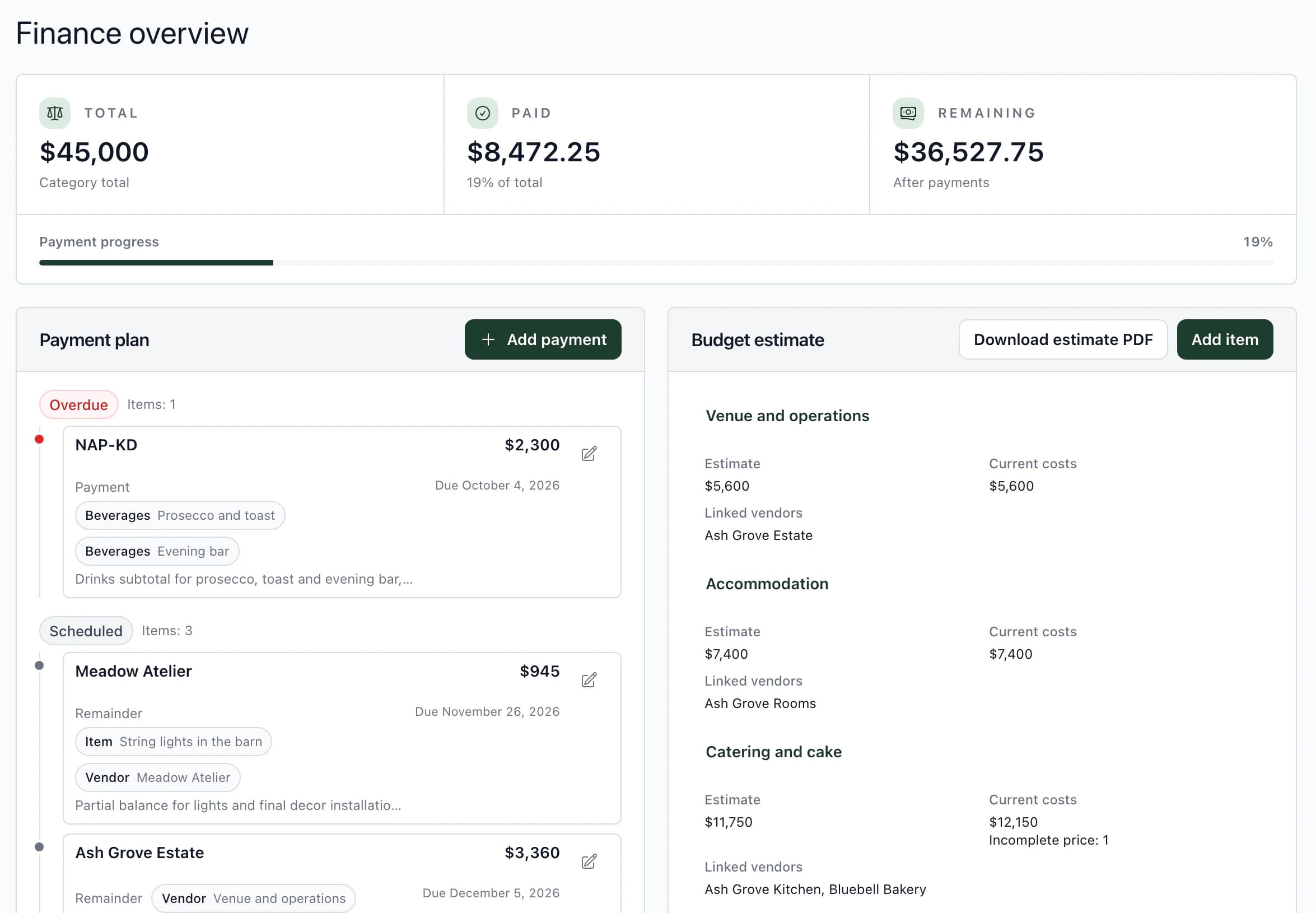Select the Scheduled status badge
The width and height of the screenshot is (1316, 913).
[x=86, y=630]
